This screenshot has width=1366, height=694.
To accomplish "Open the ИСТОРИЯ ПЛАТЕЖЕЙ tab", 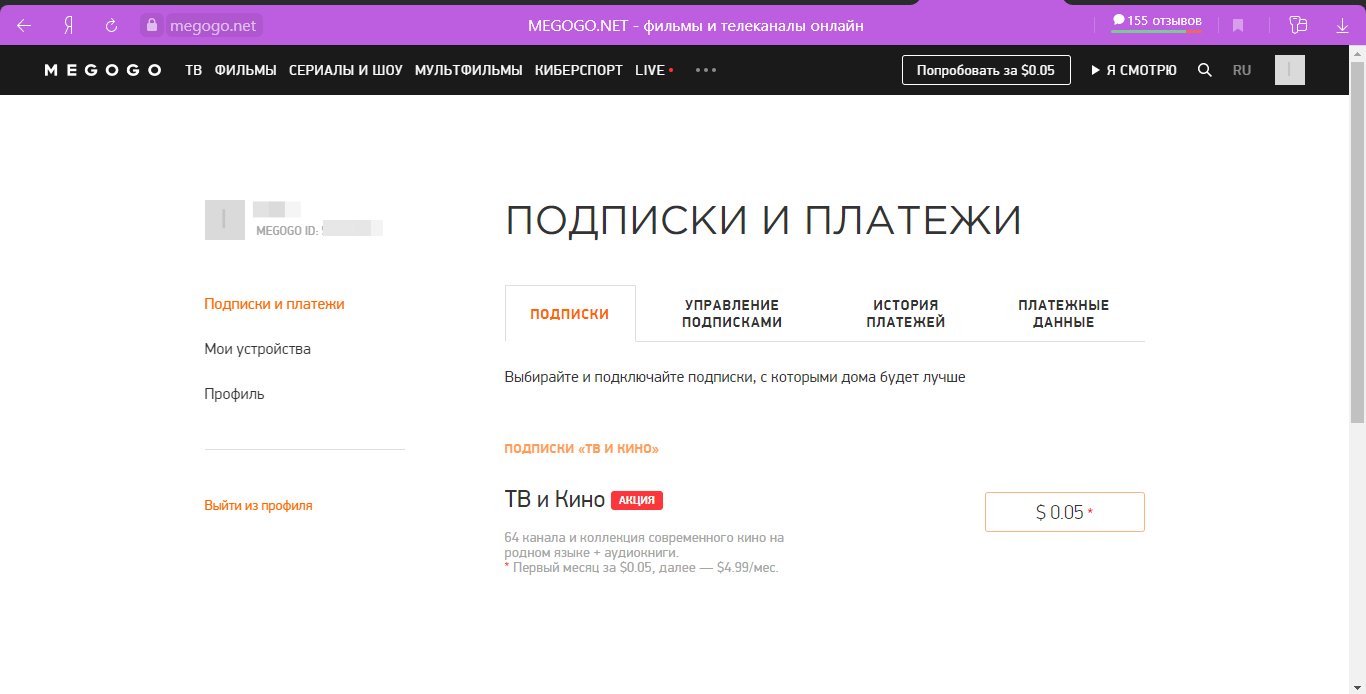I will point(906,314).
